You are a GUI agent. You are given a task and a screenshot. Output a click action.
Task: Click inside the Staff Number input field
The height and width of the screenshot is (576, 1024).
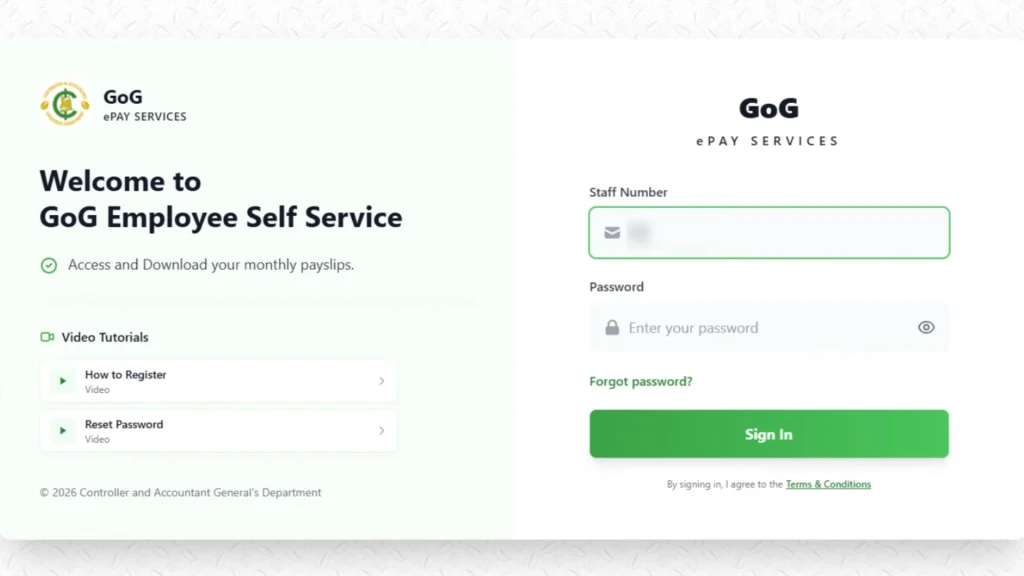[x=769, y=232]
